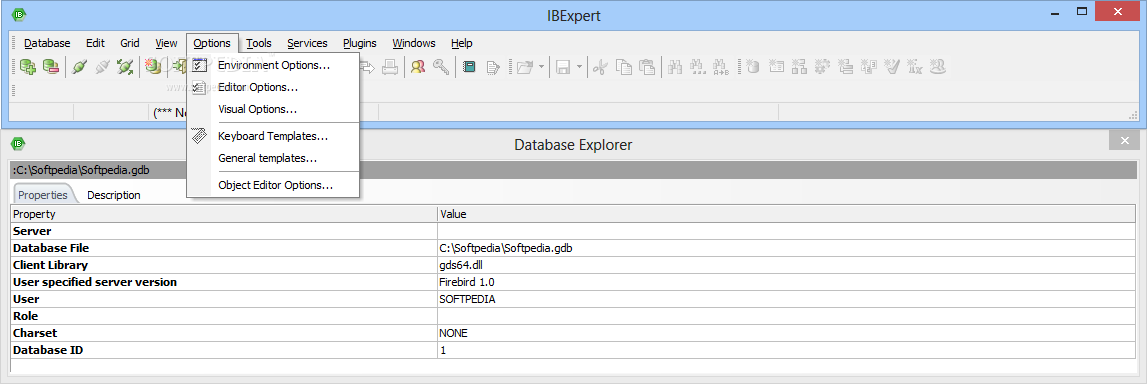The width and height of the screenshot is (1147, 384).
Task: Select the Firebird 1.0 value cell
Action: click(x=786, y=282)
